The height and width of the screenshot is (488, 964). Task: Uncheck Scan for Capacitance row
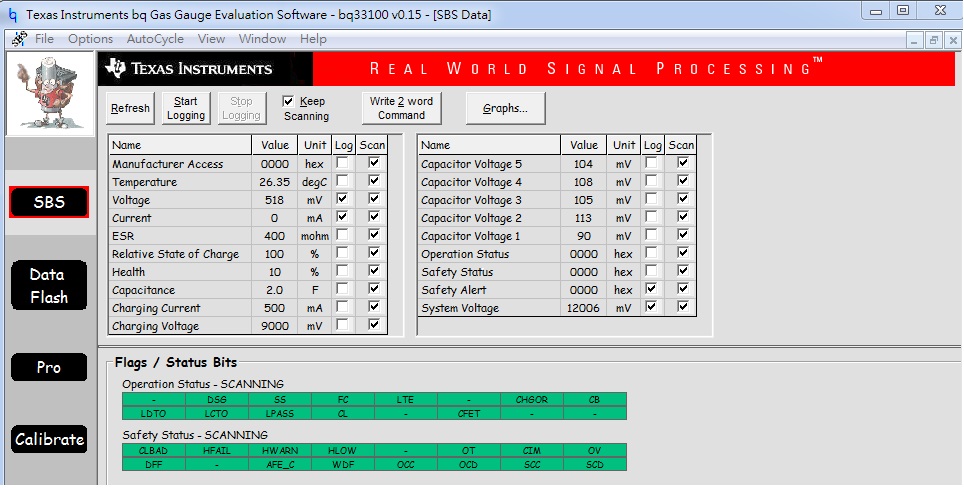point(374,288)
